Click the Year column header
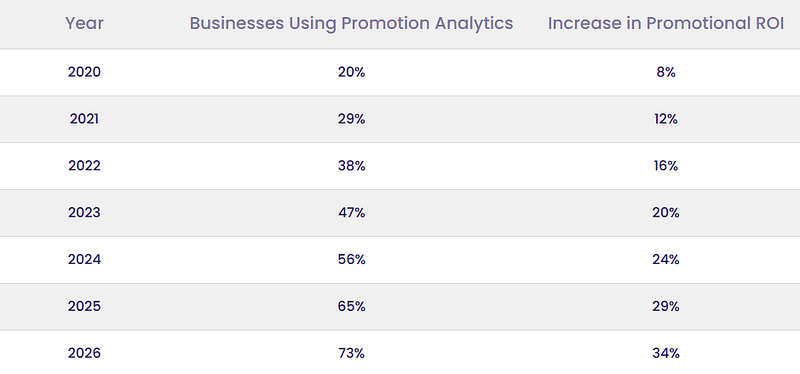 [x=84, y=23]
